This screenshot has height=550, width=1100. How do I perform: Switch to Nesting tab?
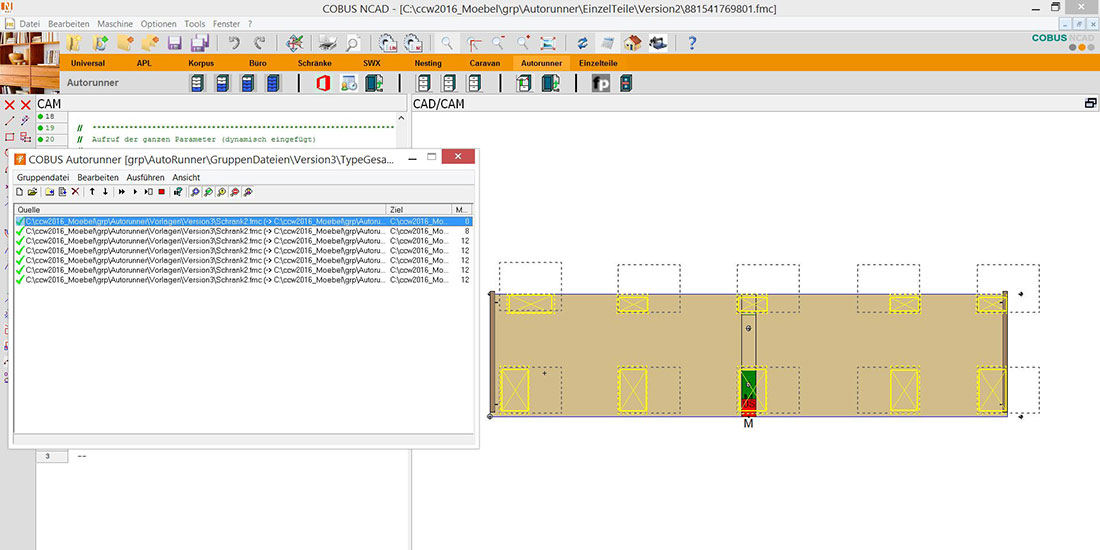pos(428,63)
